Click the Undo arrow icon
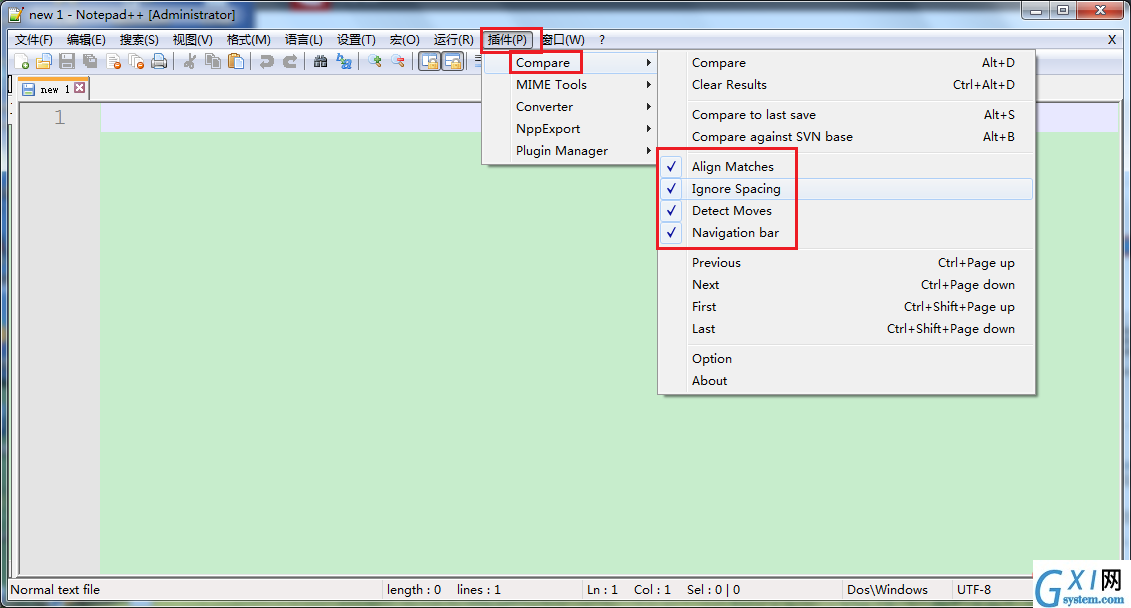 point(267,62)
